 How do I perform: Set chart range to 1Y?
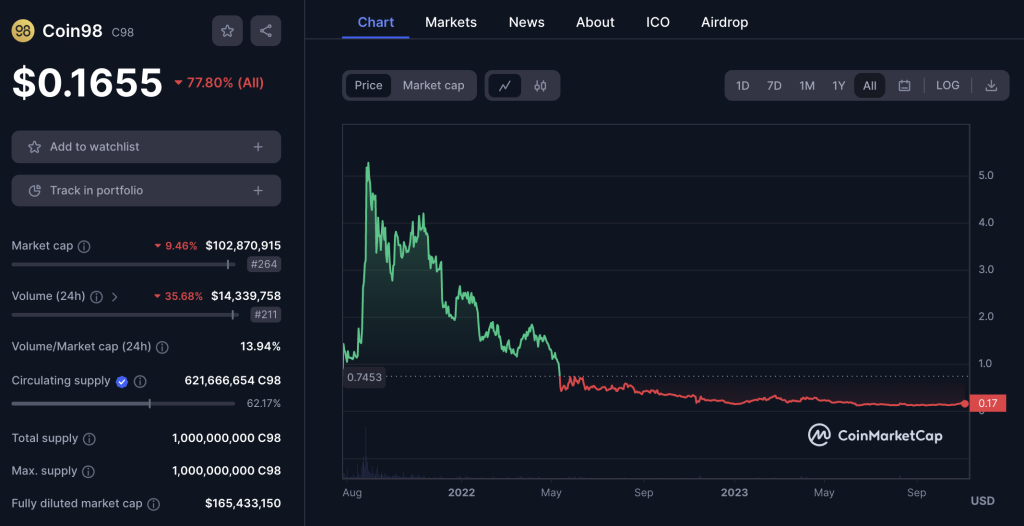[x=839, y=86]
